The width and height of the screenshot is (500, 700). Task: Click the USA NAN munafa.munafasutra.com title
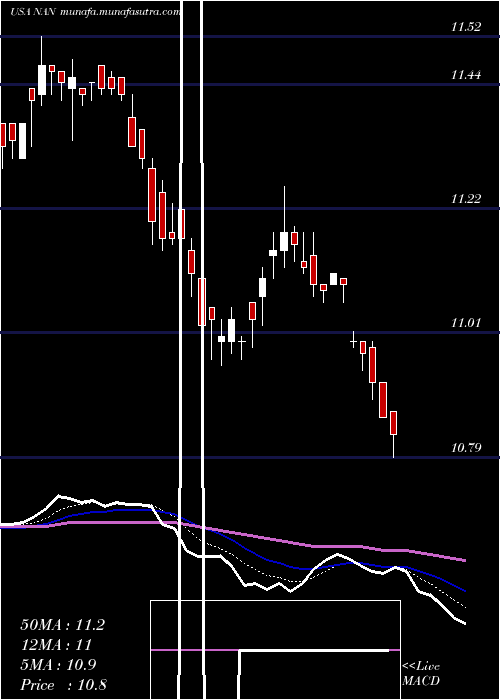95,12
